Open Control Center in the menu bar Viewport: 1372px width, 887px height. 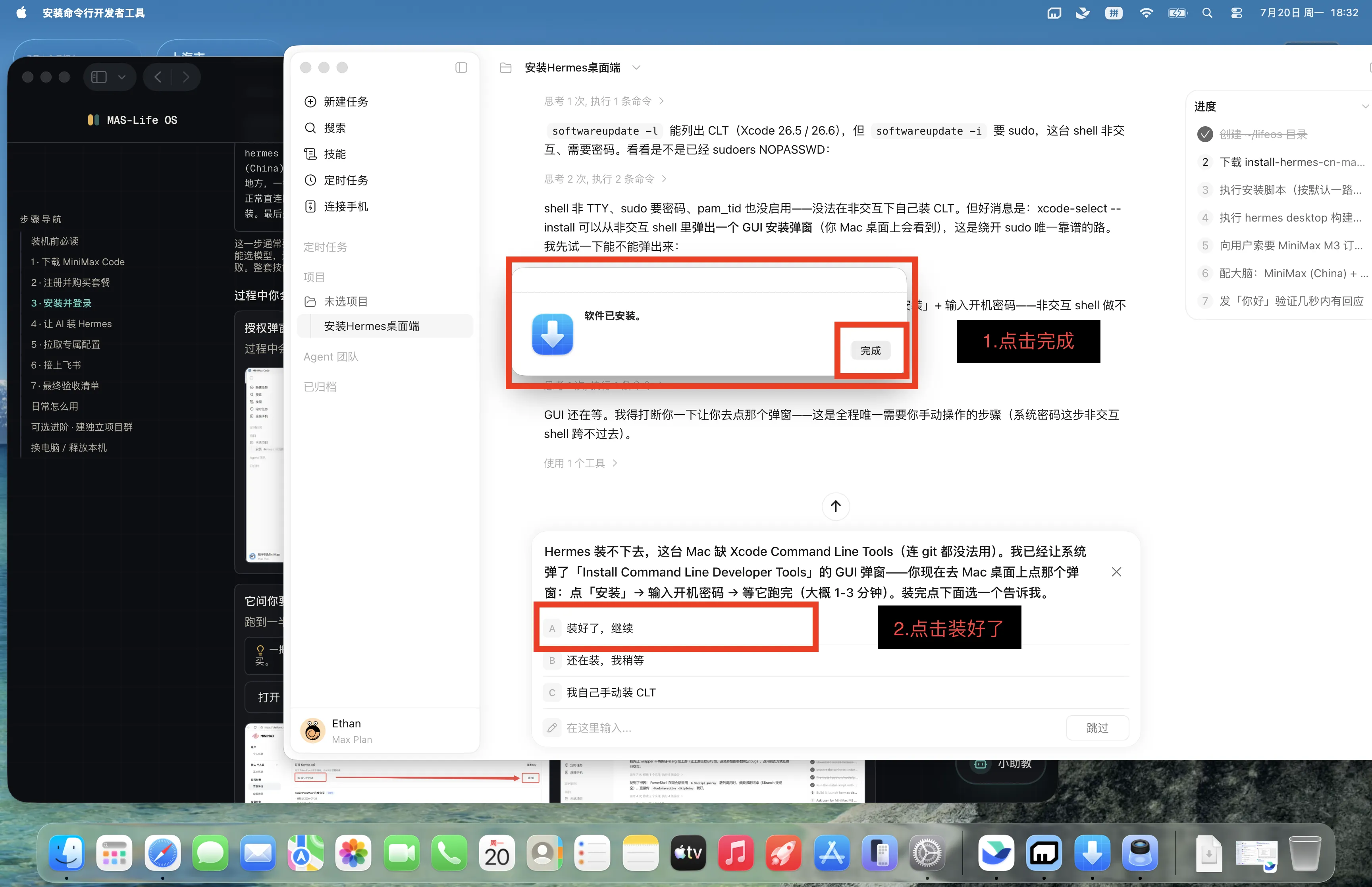point(1236,13)
